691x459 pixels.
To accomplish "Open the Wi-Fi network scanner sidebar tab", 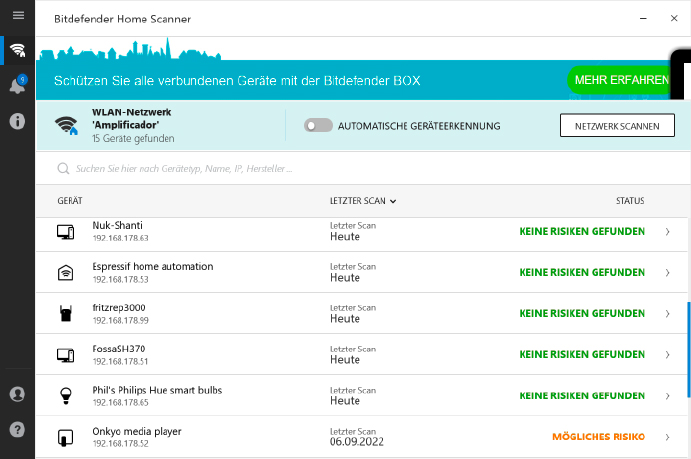I will tap(18, 50).
